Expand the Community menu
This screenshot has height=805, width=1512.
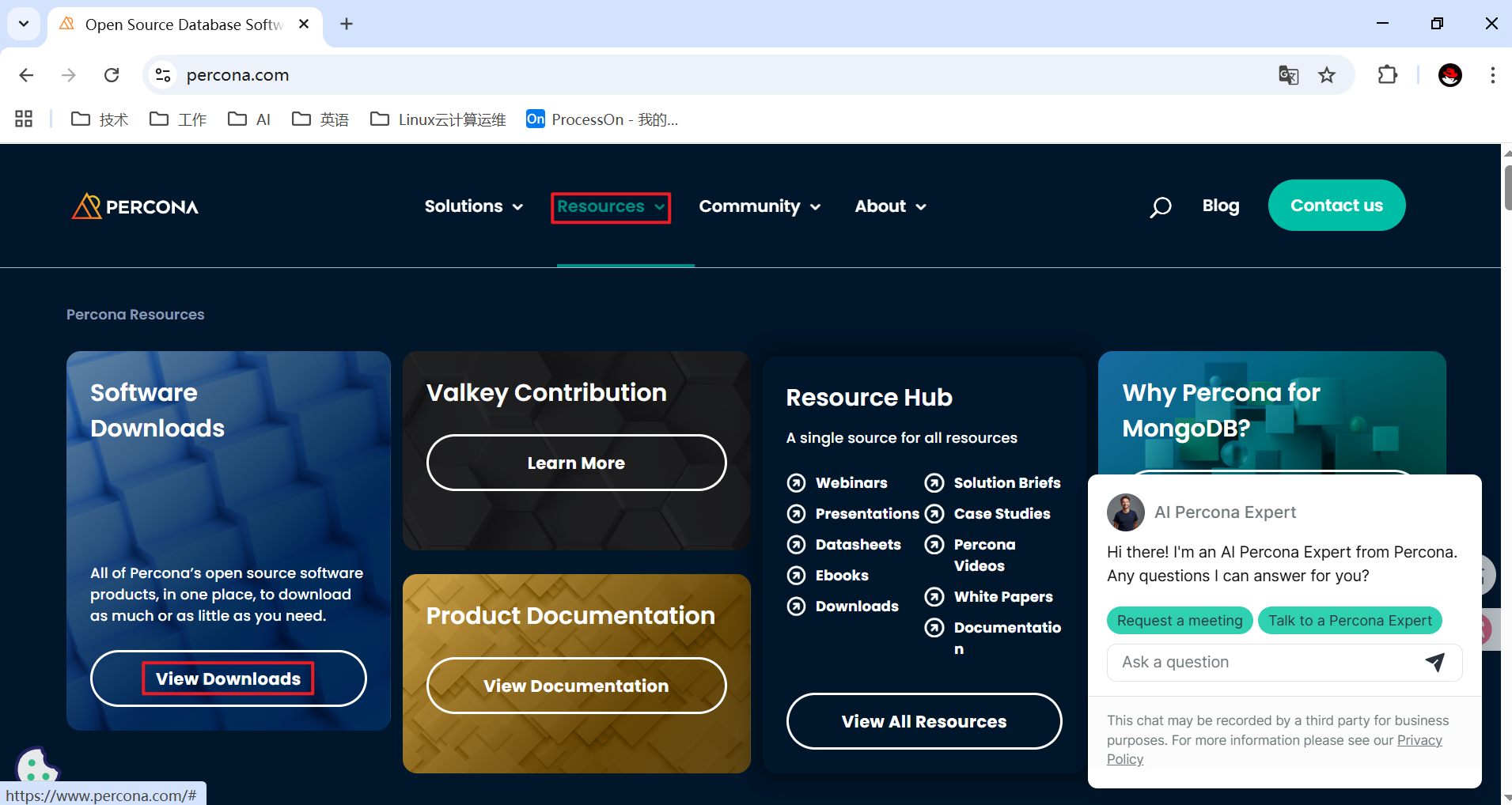tap(760, 206)
